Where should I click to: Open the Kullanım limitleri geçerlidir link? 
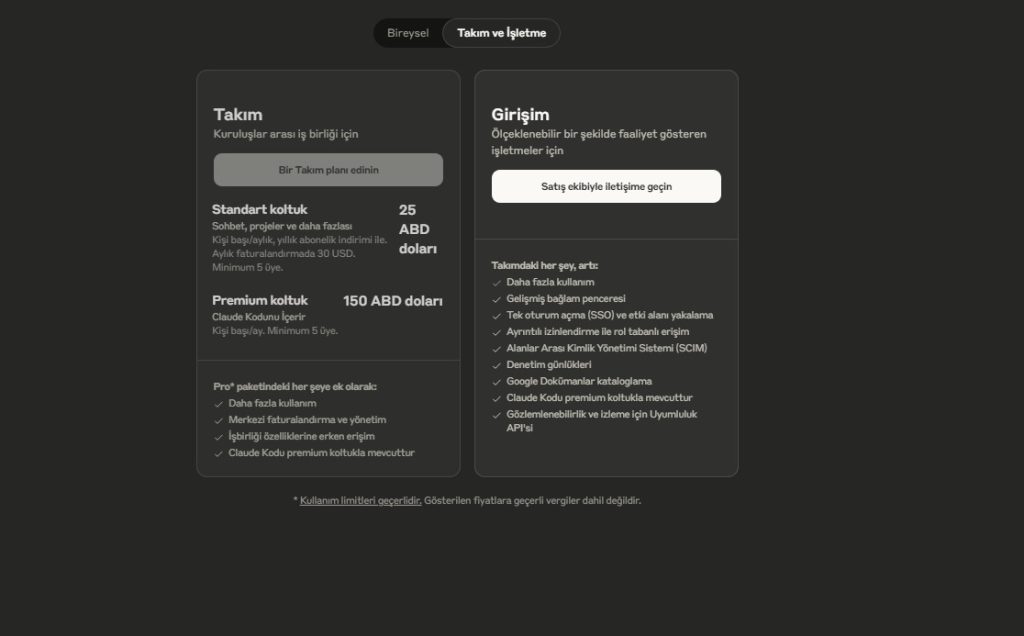[x=360, y=500]
